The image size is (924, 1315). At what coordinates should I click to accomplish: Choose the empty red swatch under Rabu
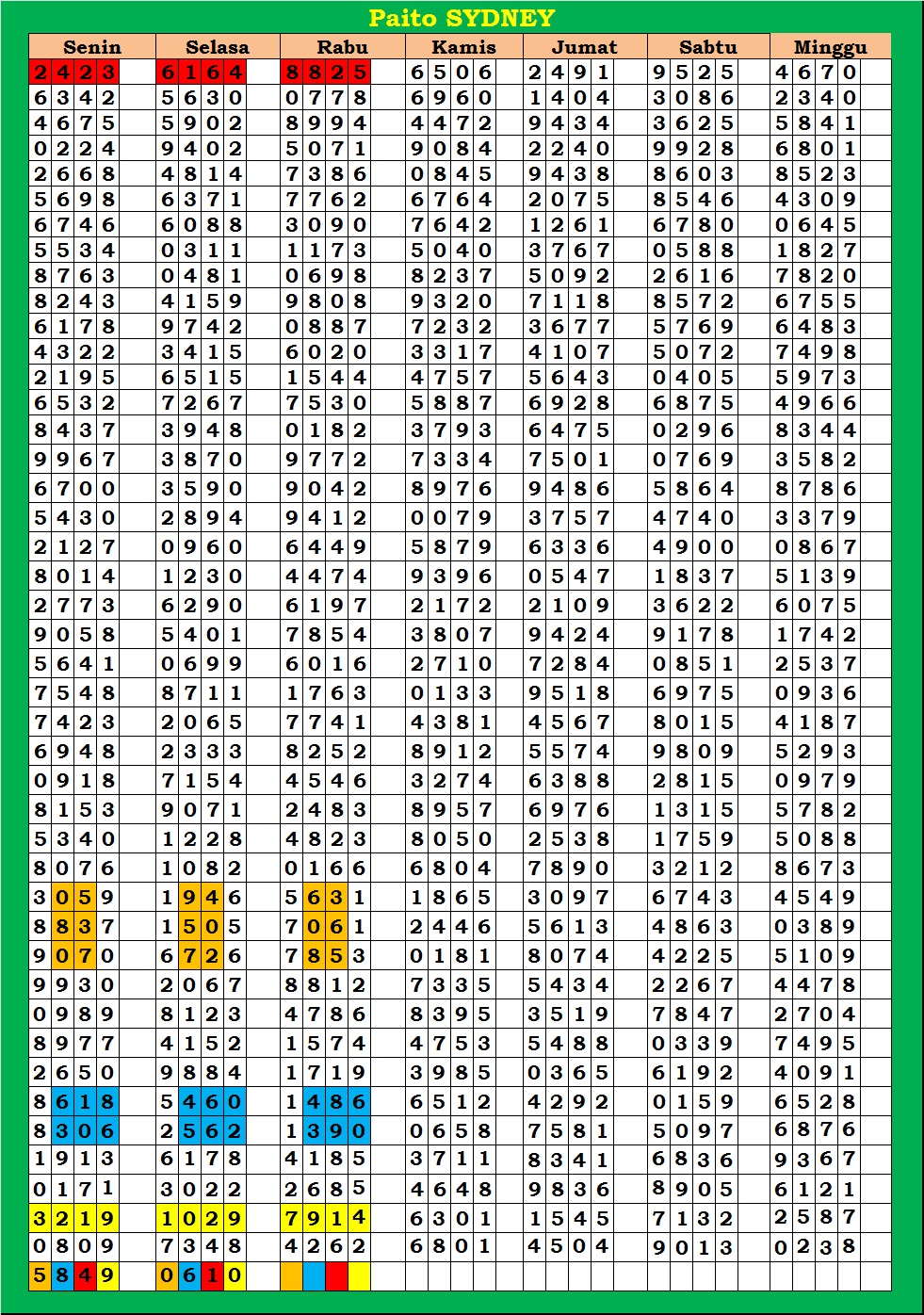tap(336, 1276)
